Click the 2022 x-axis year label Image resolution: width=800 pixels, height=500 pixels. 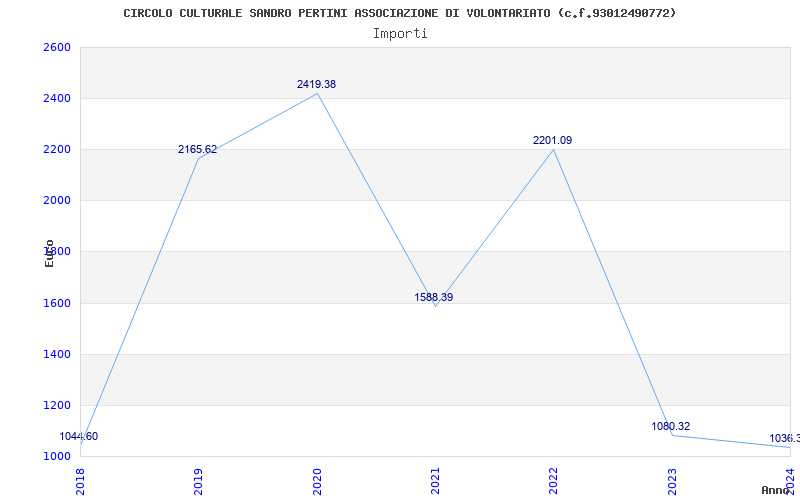tap(554, 482)
